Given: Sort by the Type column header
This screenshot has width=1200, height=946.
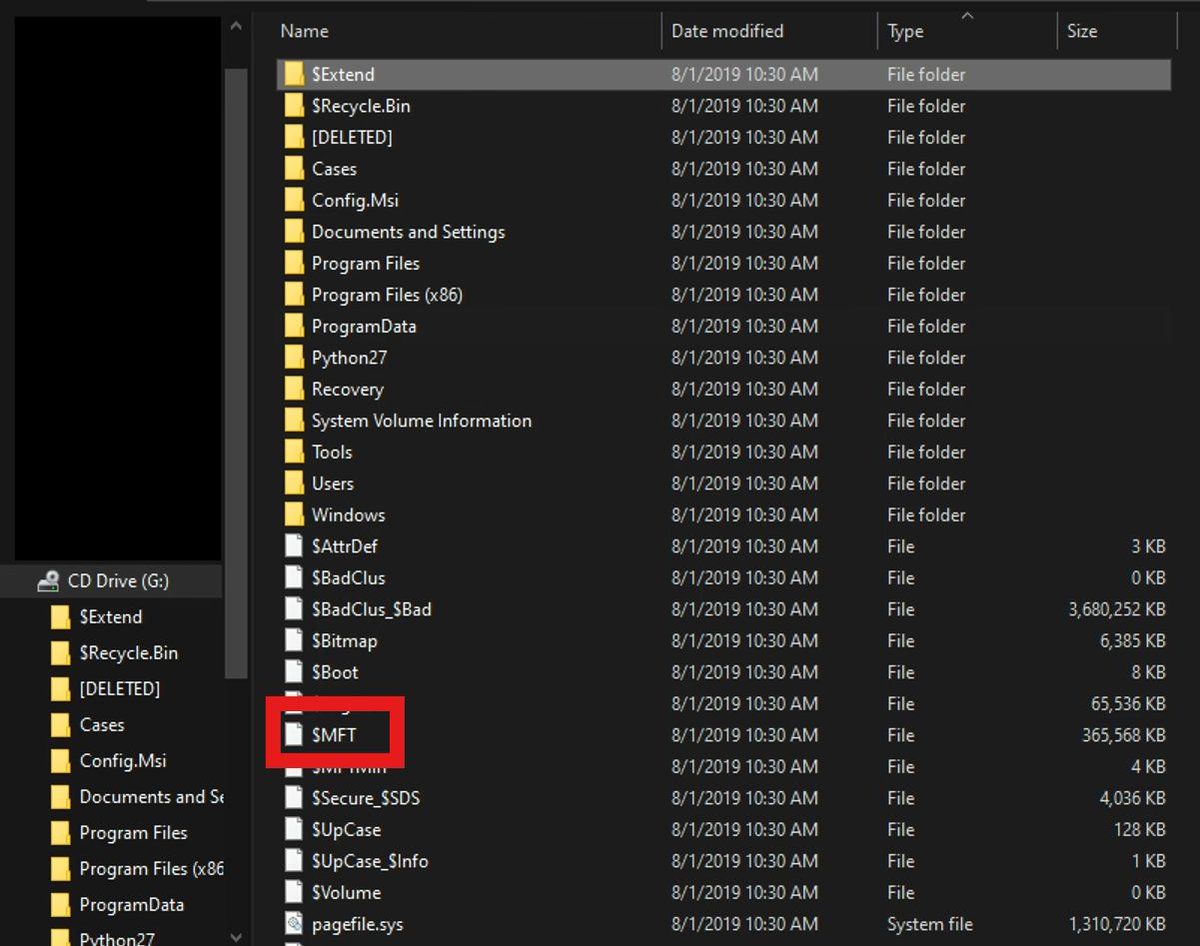Looking at the screenshot, I should (905, 32).
